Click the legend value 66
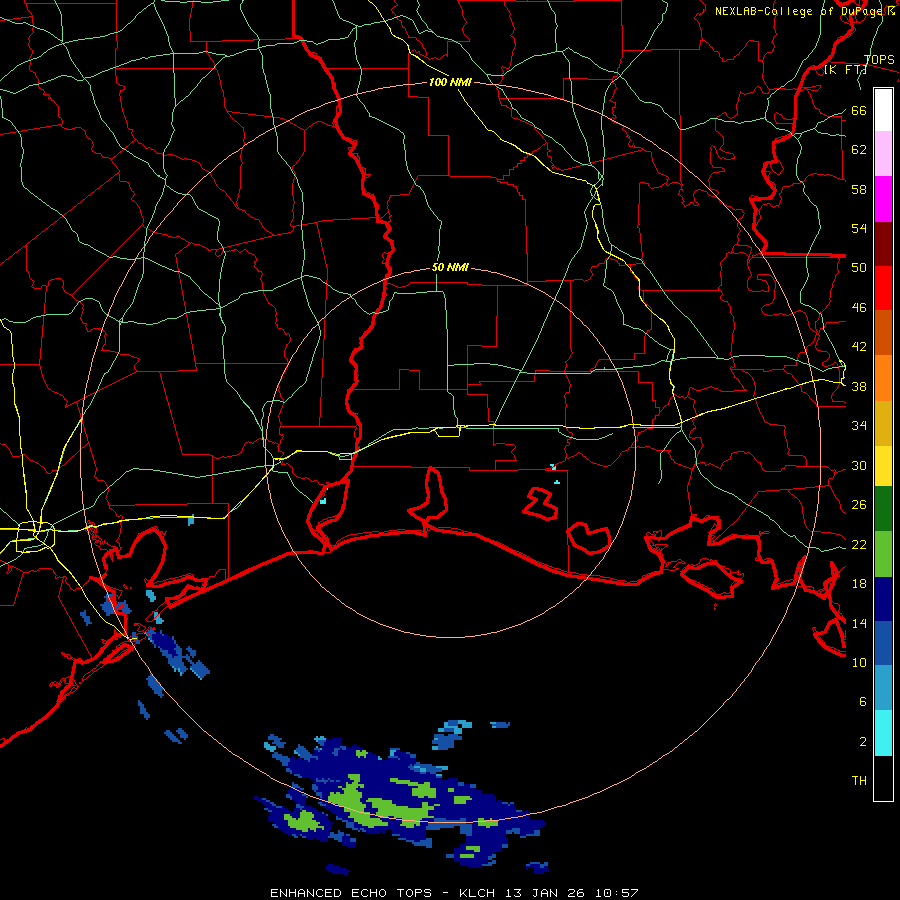 point(859,110)
